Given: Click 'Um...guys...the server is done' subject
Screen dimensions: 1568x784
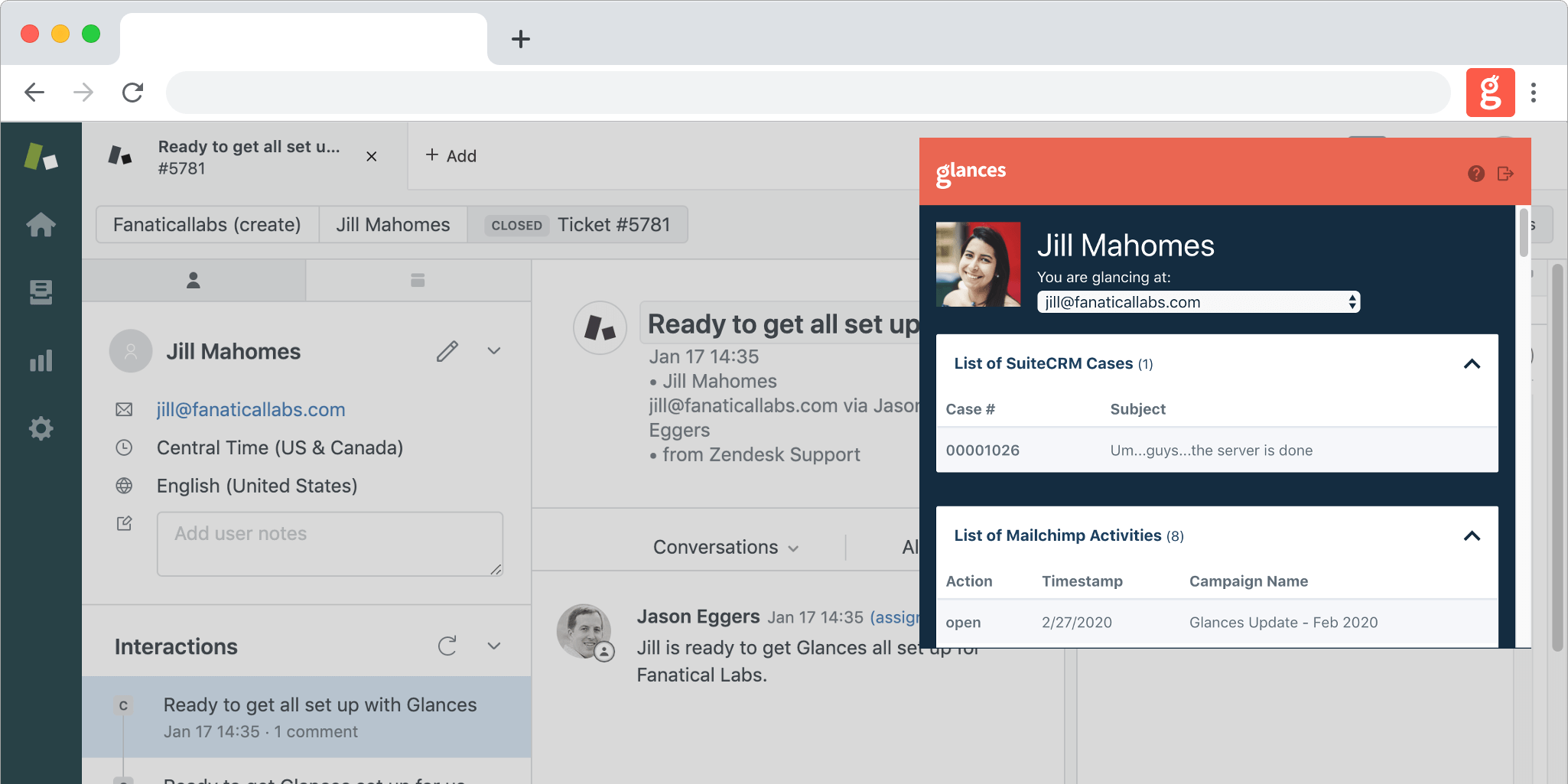Looking at the screenshot, I should 1212,451.
